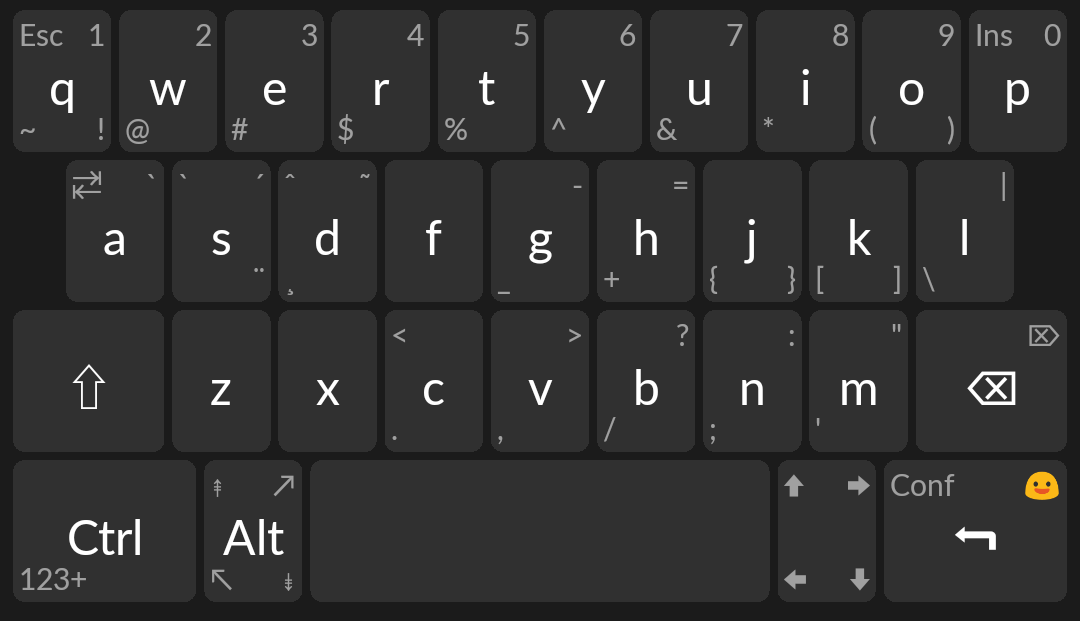Tap the p key with Ins label
This screenshot has width=1080, height=621.
click(1018, 81)
